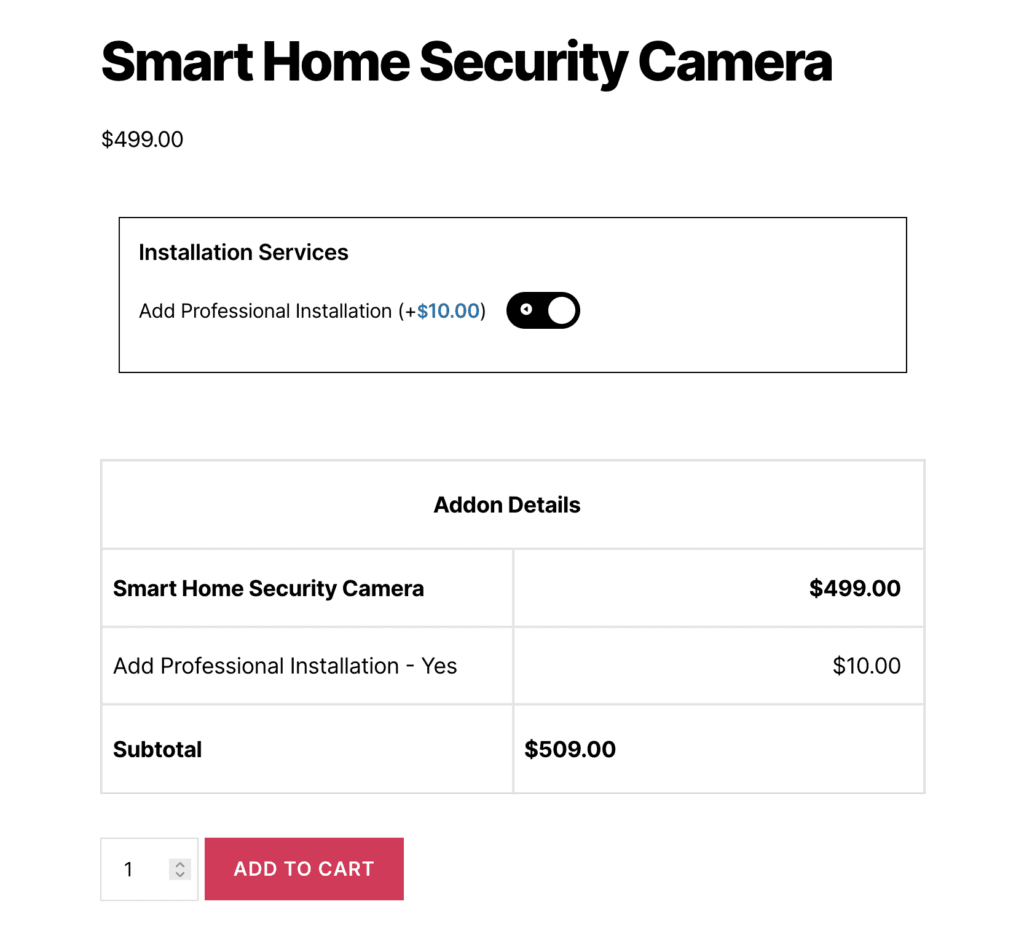This screenshot has width=1024, height=928.
Task: Click the Subtotal label in the table
Action: coord(157,749)
